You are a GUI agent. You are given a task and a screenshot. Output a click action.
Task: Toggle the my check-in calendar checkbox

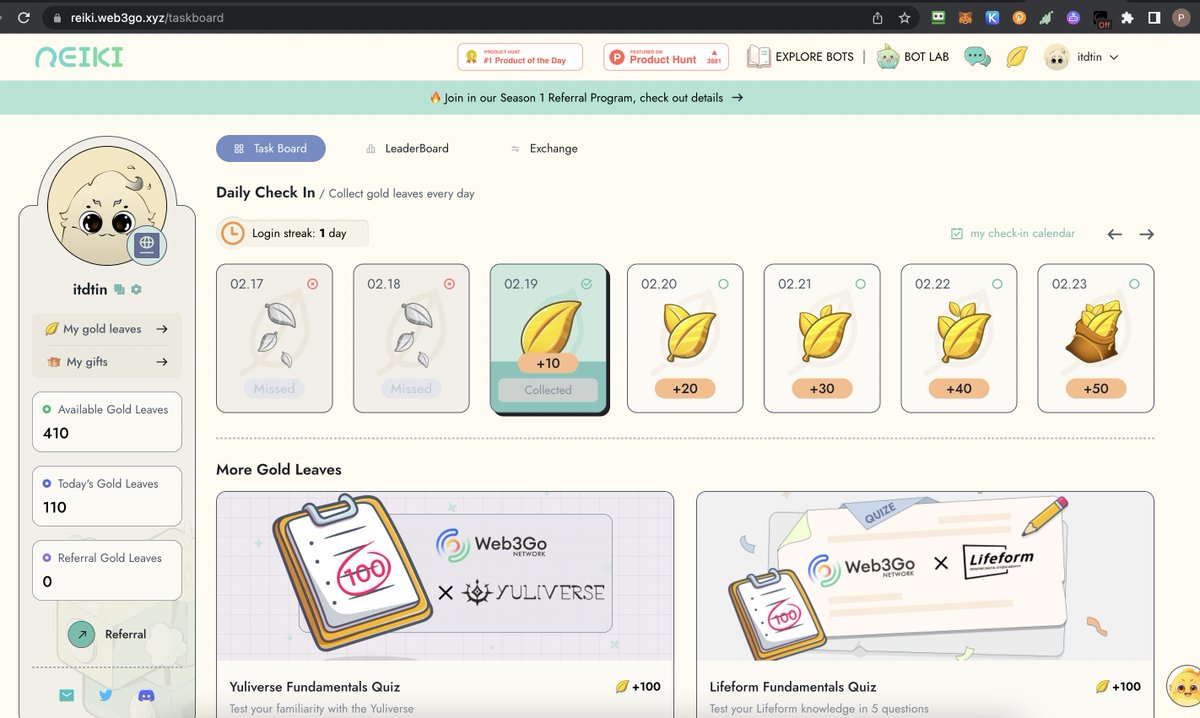957,233
